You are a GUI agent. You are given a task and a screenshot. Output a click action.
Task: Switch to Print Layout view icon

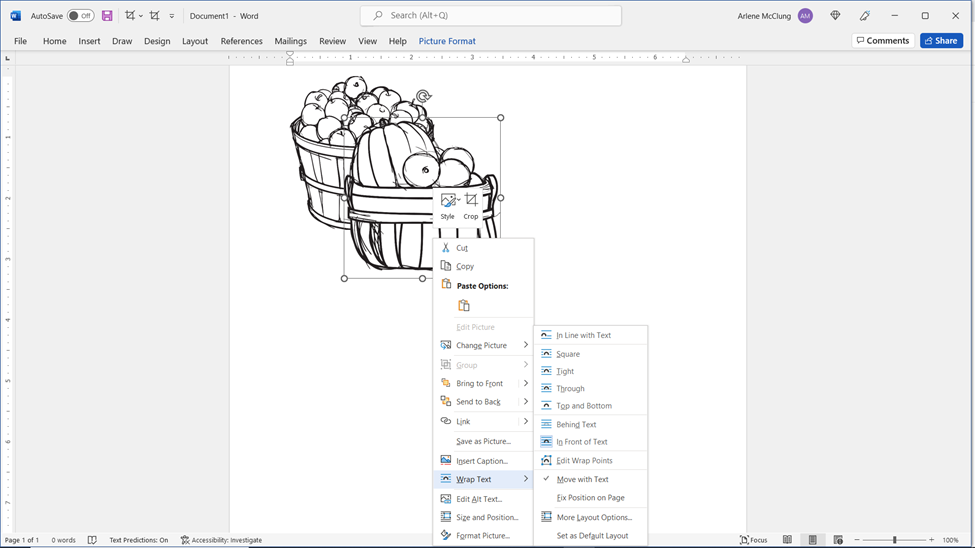[x=813, y=540]
